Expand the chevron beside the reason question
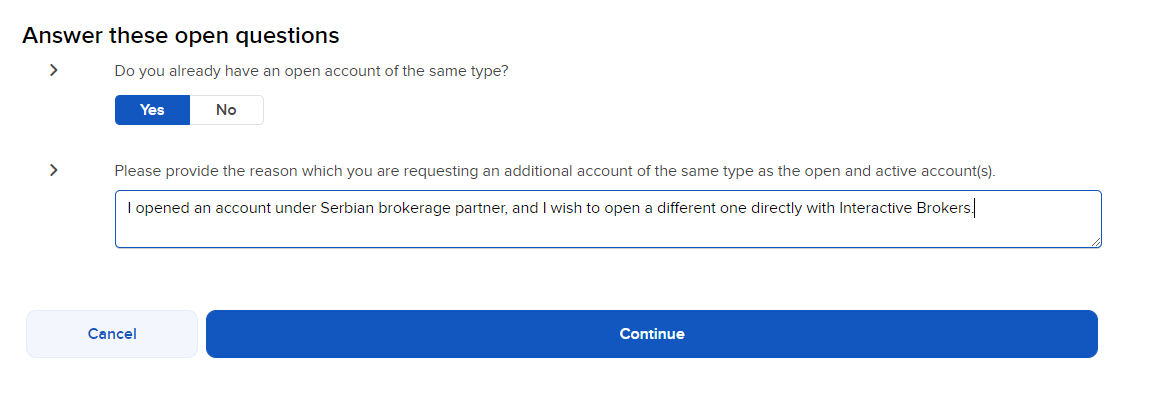The width and height of the screenshot is (1149, 419). pos(54,170)
